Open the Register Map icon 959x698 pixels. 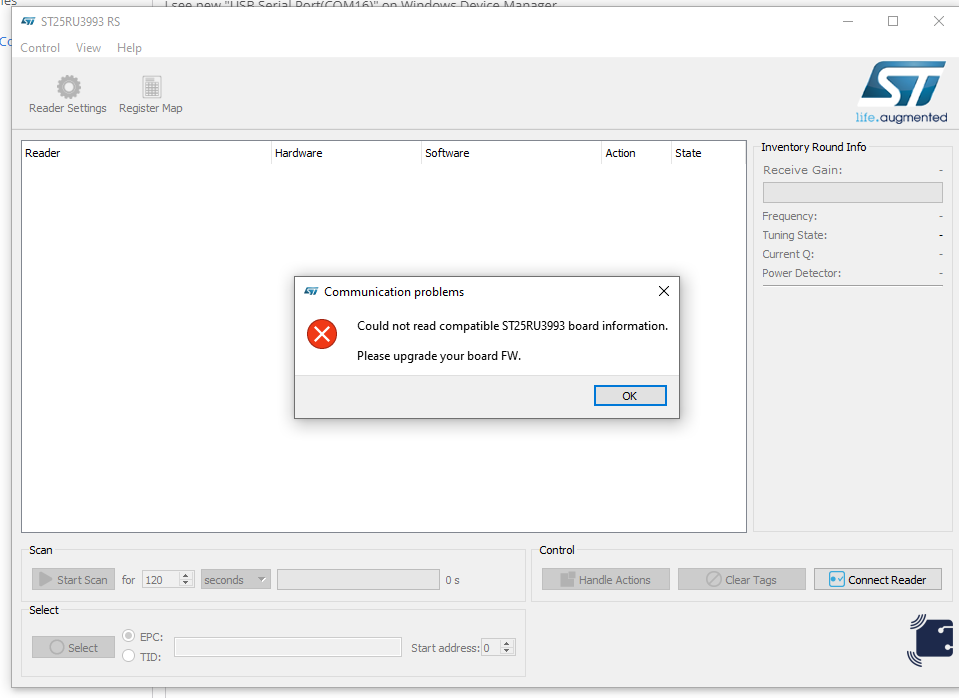(152, 87)
